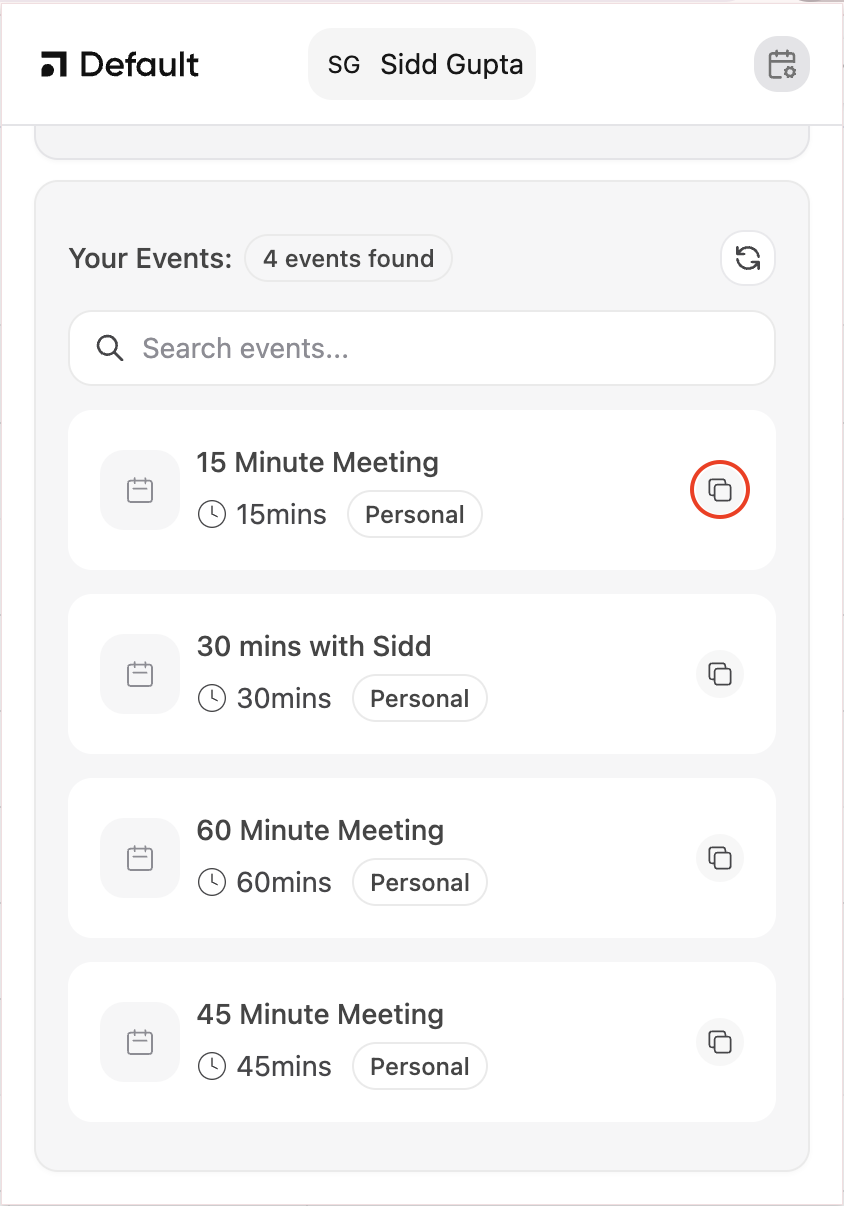Refresh the events list
The width and height of the screenshot is (844, 1206).
click(x=748, y=259)
